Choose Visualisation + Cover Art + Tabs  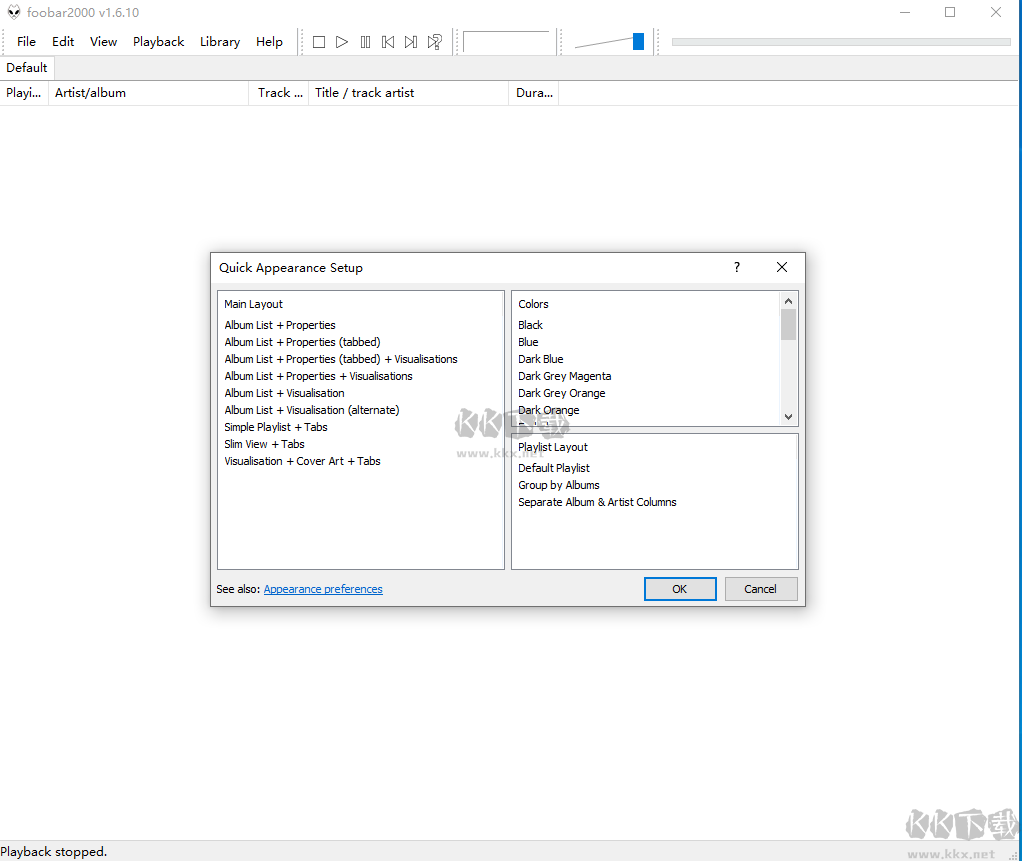click(x=302, y=461)
